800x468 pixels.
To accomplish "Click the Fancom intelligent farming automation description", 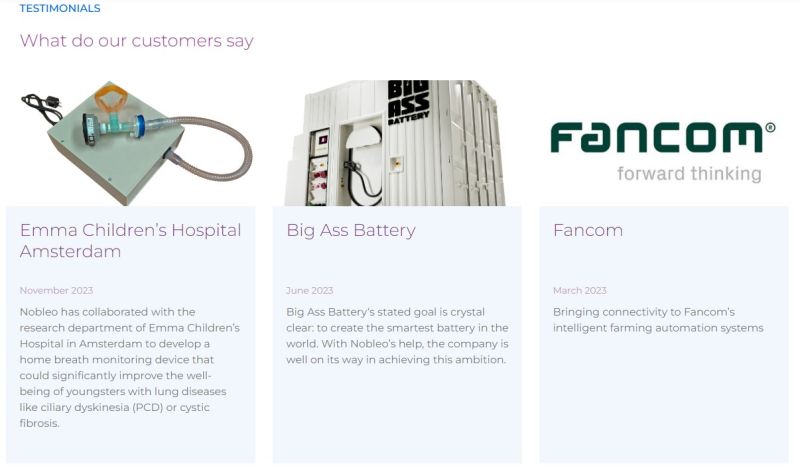I will click(658, 319).
